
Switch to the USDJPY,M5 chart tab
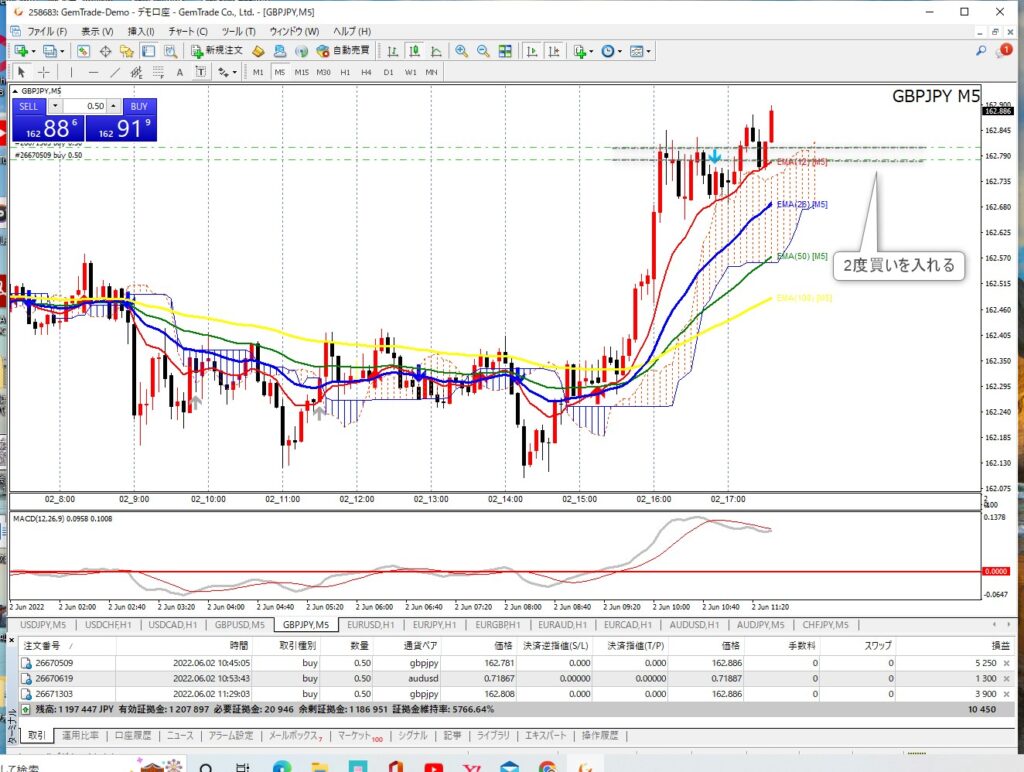[x=43, y=625]
